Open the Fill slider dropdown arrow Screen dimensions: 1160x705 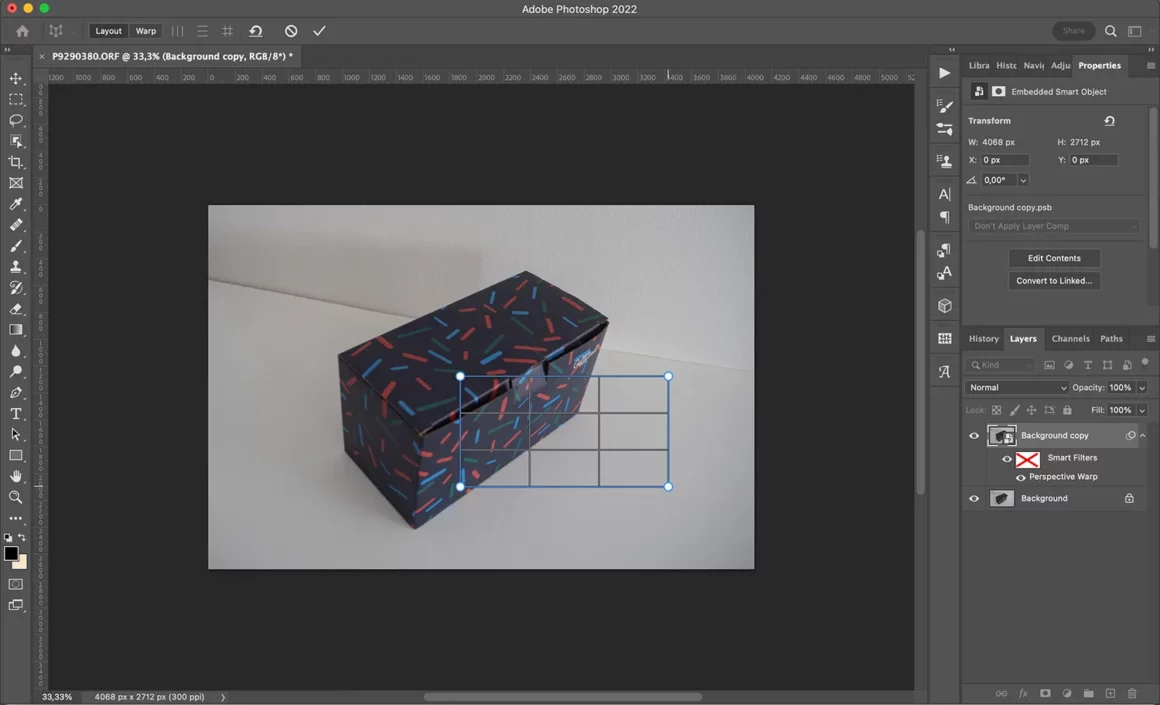(x=1142, y=410)
